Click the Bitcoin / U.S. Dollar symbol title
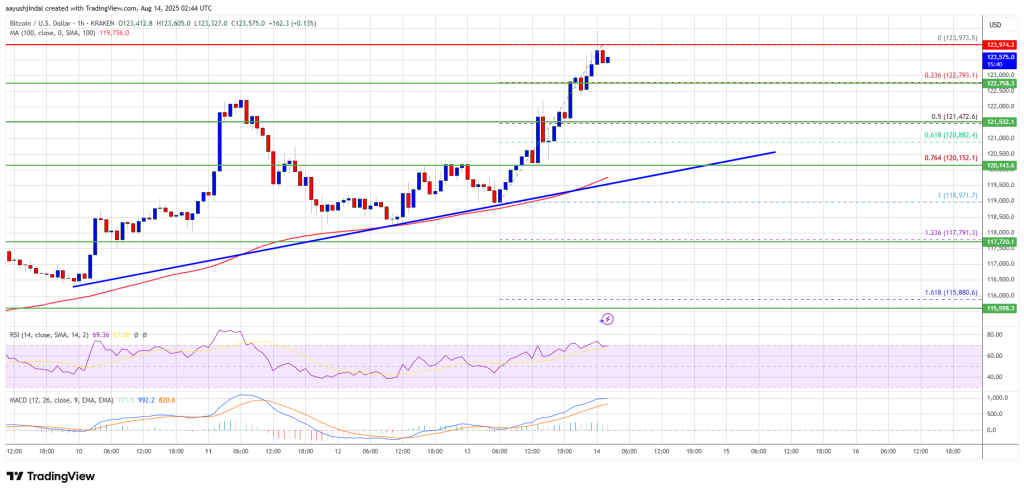Image resolution: width=1024 pixels, height=493 pixels. click(x=50, y=22)
